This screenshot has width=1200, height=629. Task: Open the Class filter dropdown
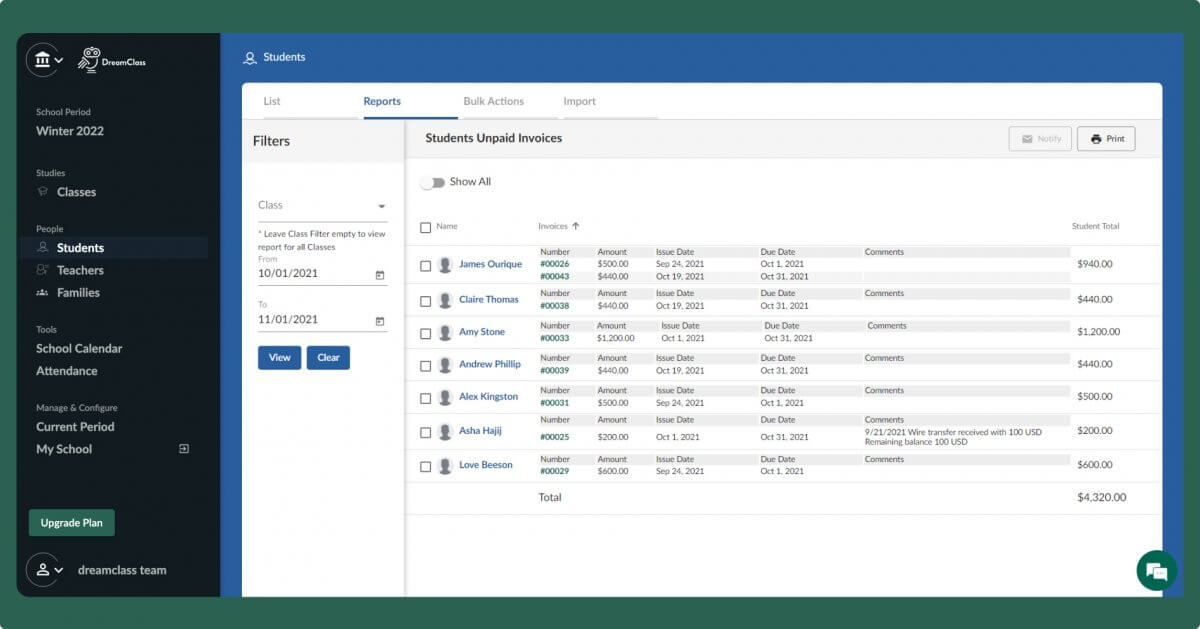322,205
